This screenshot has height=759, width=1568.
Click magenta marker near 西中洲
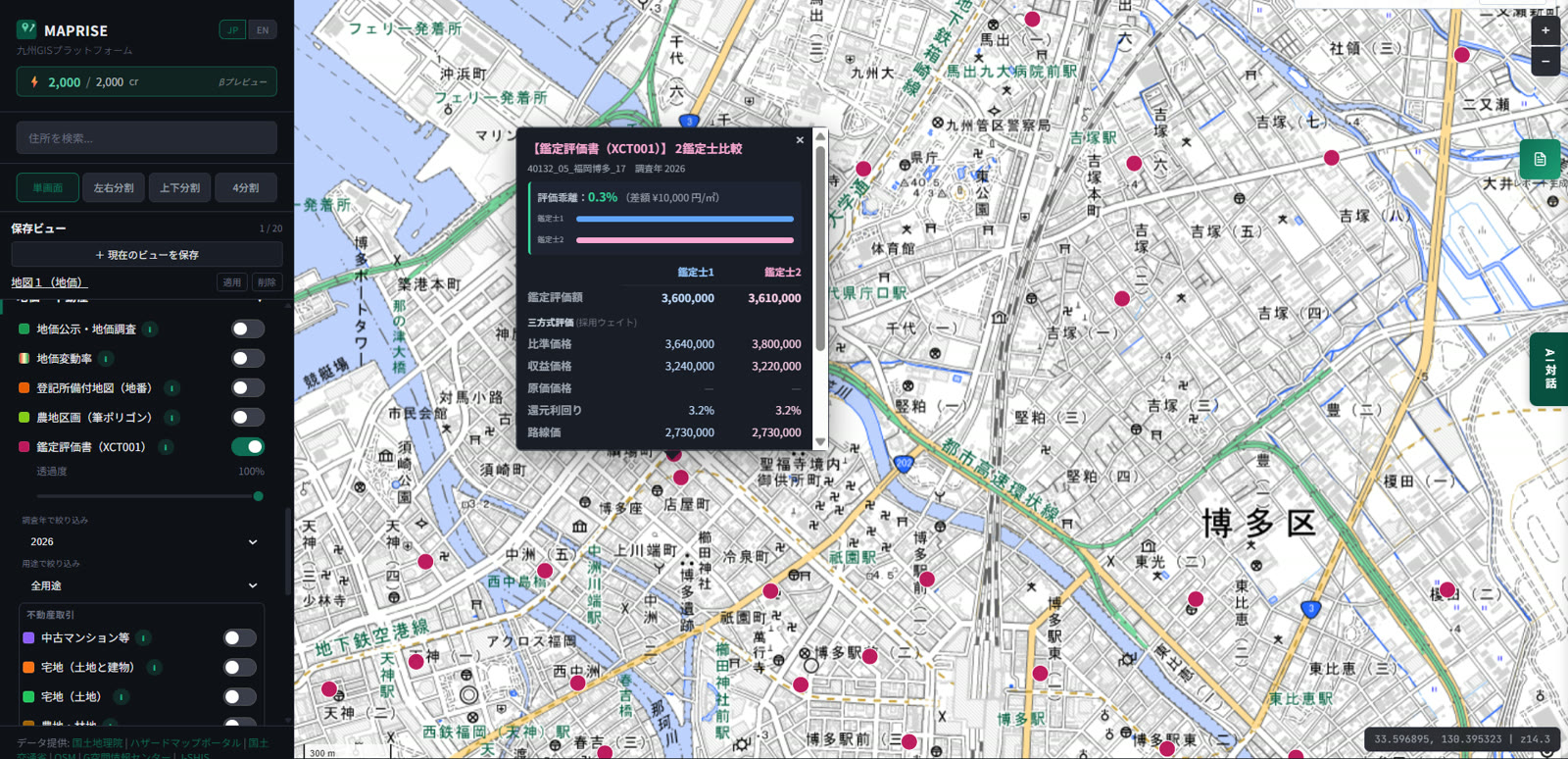coord(578,683)
